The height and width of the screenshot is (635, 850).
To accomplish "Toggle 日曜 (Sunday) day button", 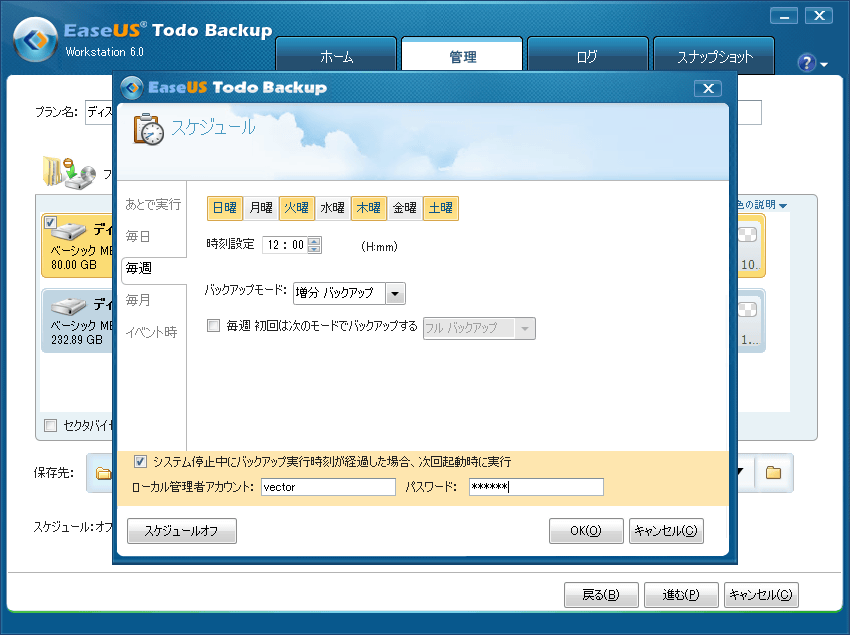I will point(224,208).
